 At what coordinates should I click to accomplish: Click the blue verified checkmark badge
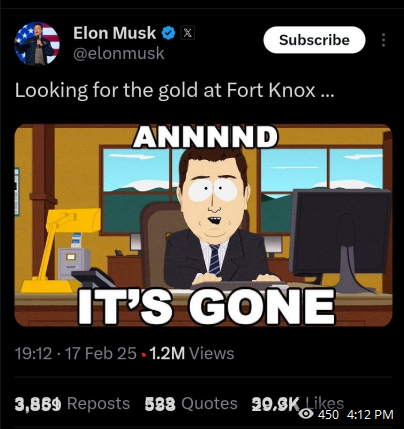click(x=168, y=33)
